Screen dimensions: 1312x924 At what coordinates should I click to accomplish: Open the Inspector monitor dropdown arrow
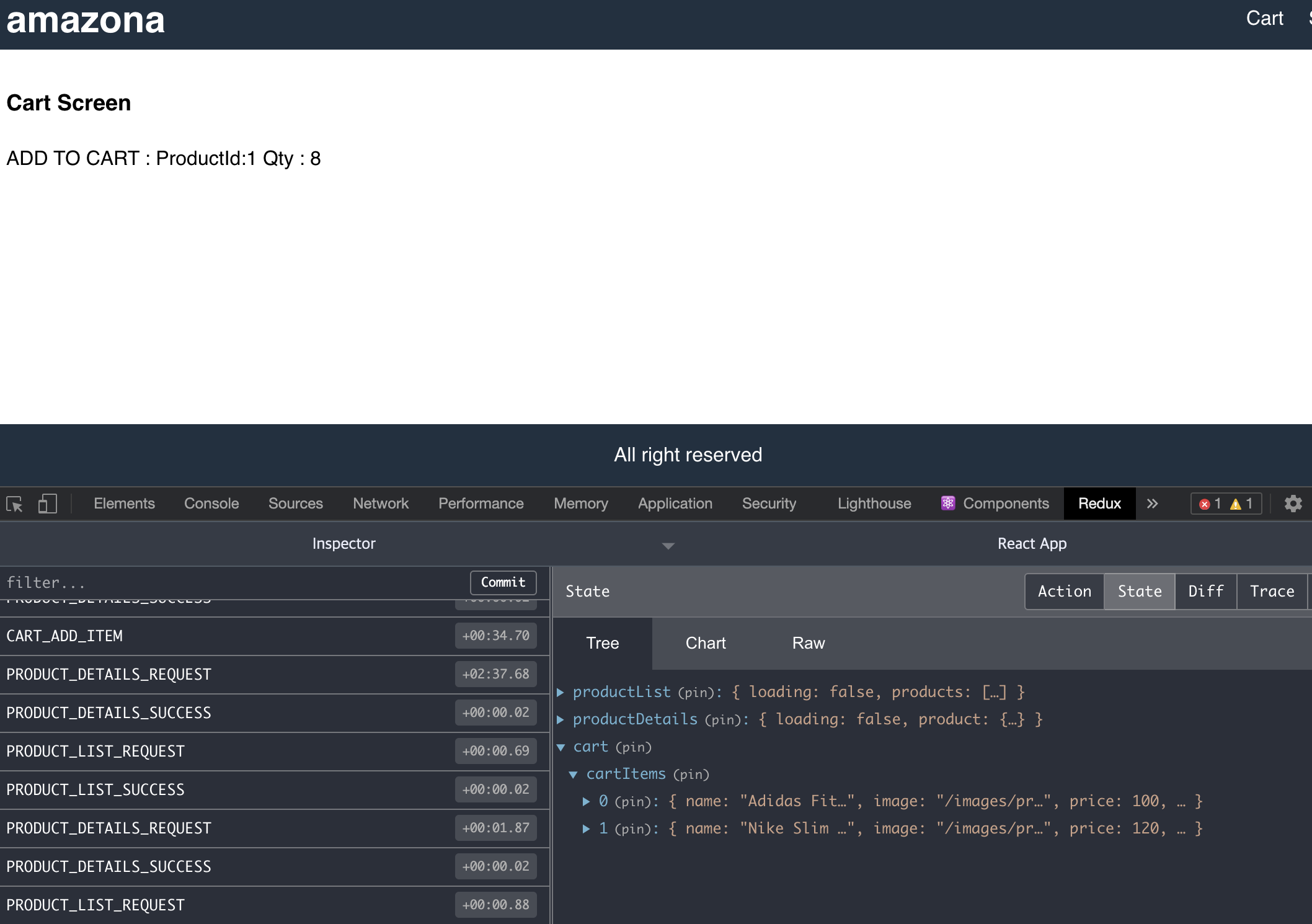point(668,546)
